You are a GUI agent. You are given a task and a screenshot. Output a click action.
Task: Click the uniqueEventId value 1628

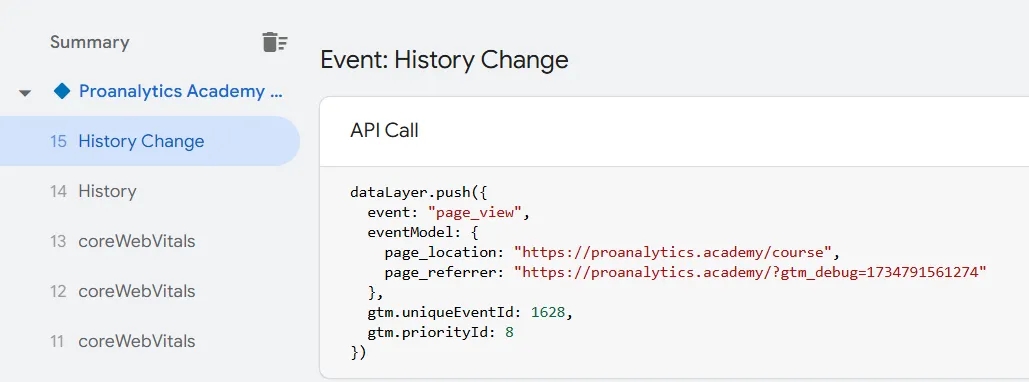[x=548, y=312]
